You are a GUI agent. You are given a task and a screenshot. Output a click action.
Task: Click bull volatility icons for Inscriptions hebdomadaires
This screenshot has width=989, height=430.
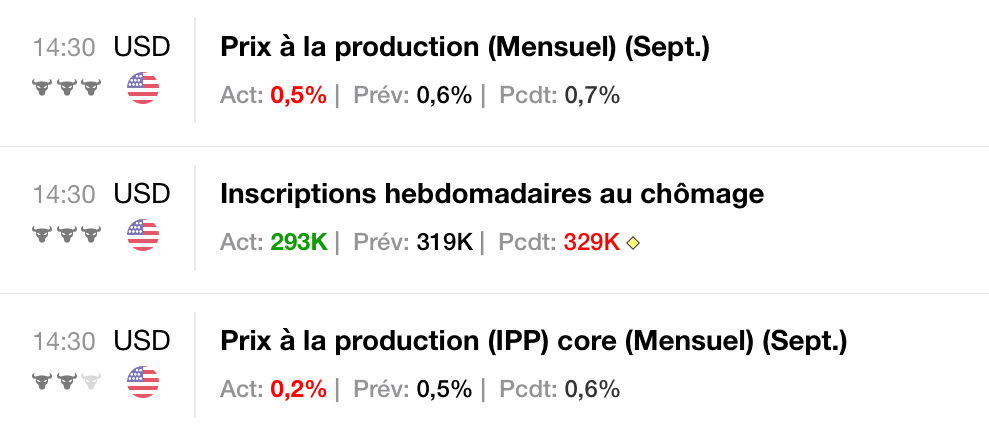click(x=67, y=235)
